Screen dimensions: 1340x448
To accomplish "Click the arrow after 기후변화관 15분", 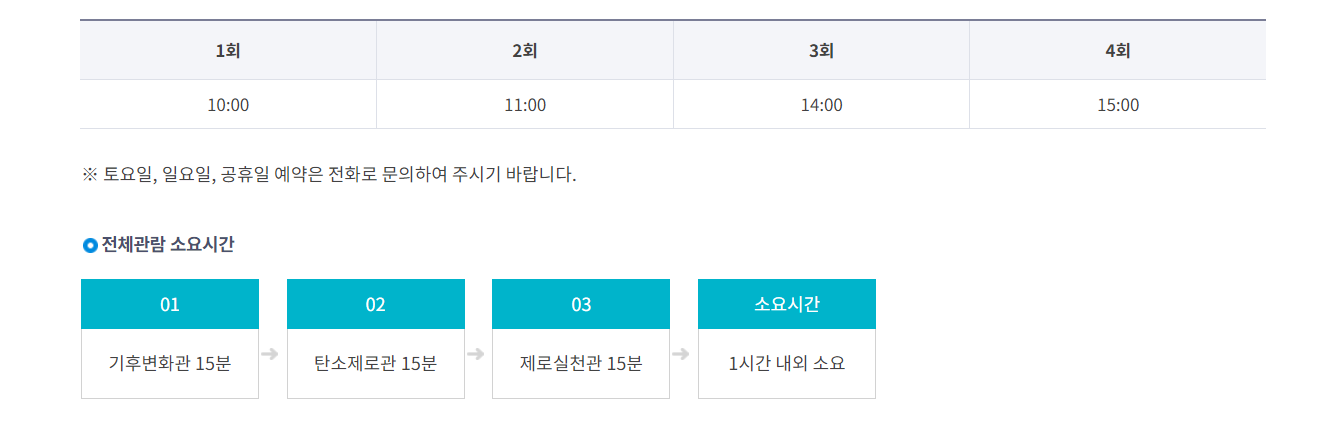I will point(270,354).
